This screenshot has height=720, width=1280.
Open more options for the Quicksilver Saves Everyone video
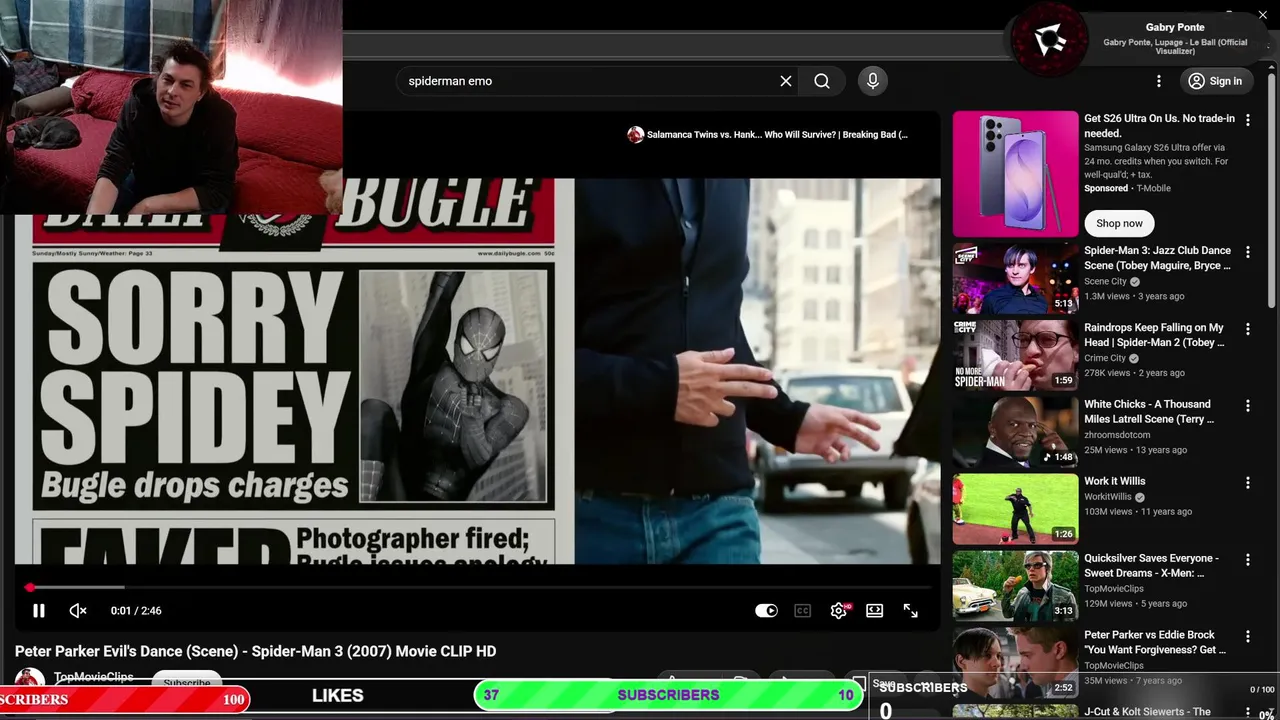(x=1247, y=560)
